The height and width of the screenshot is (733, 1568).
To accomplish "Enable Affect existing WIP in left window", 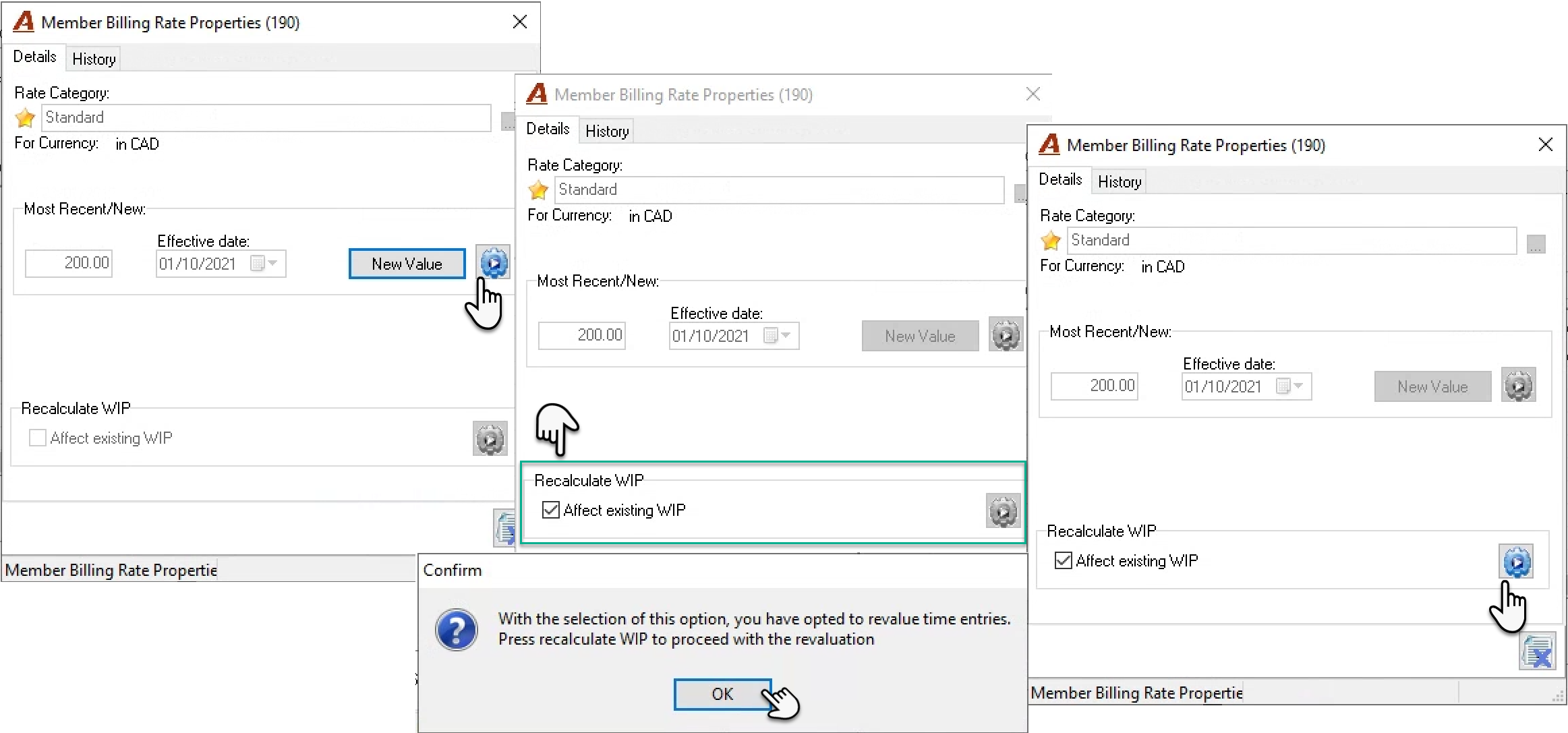I will 38,438.
